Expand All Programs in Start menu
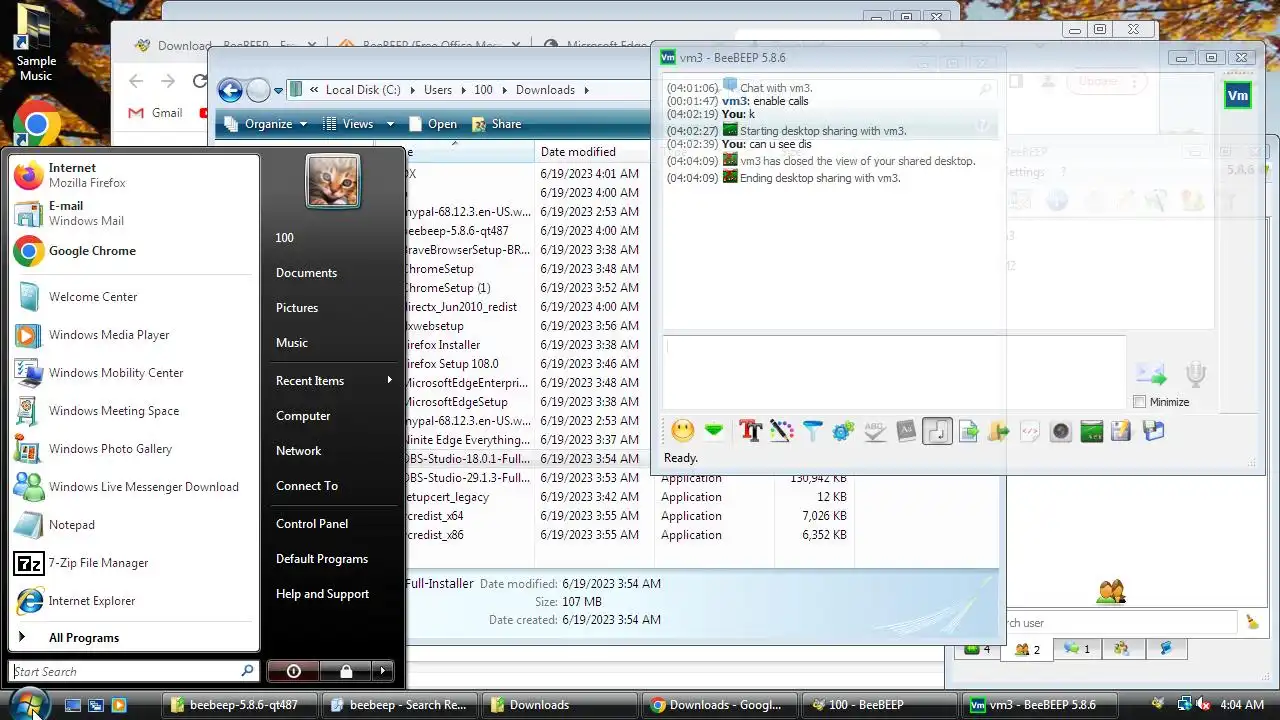The image size is (1280, 720). tap(134, 638)
